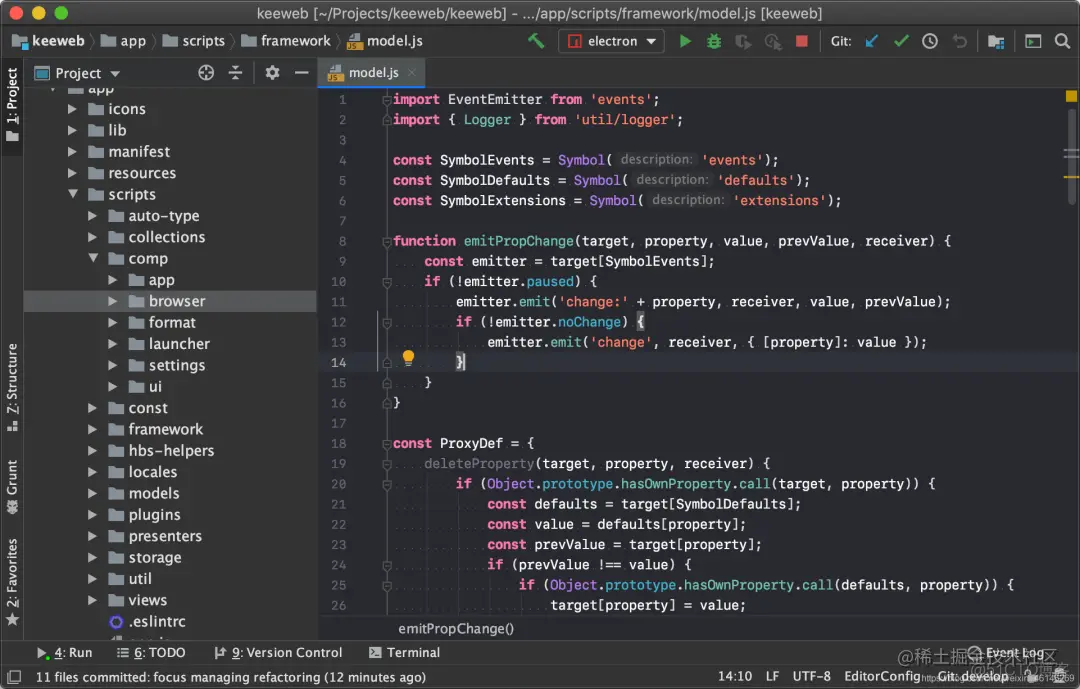Commit changes with the green checkmark
Image resolution: width=1080 pixels, height=689 pixels.
901,41
